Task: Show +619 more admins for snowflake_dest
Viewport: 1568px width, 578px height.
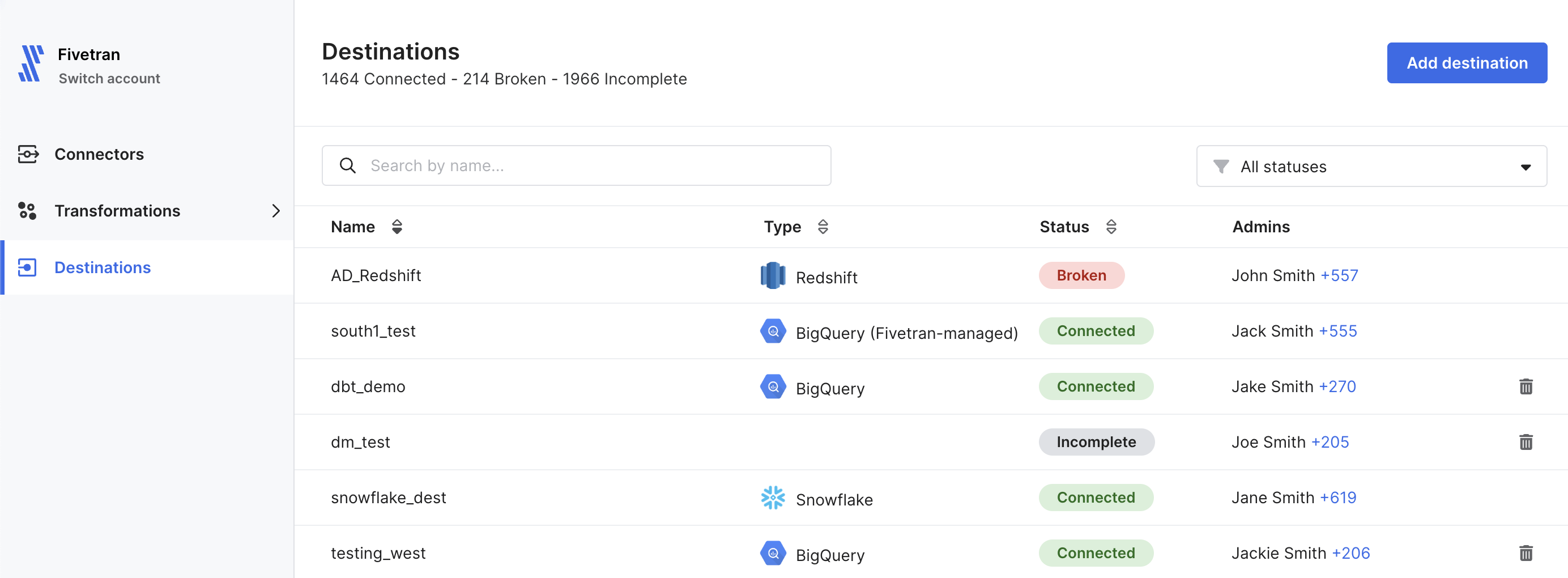Action: point(1338,498)
